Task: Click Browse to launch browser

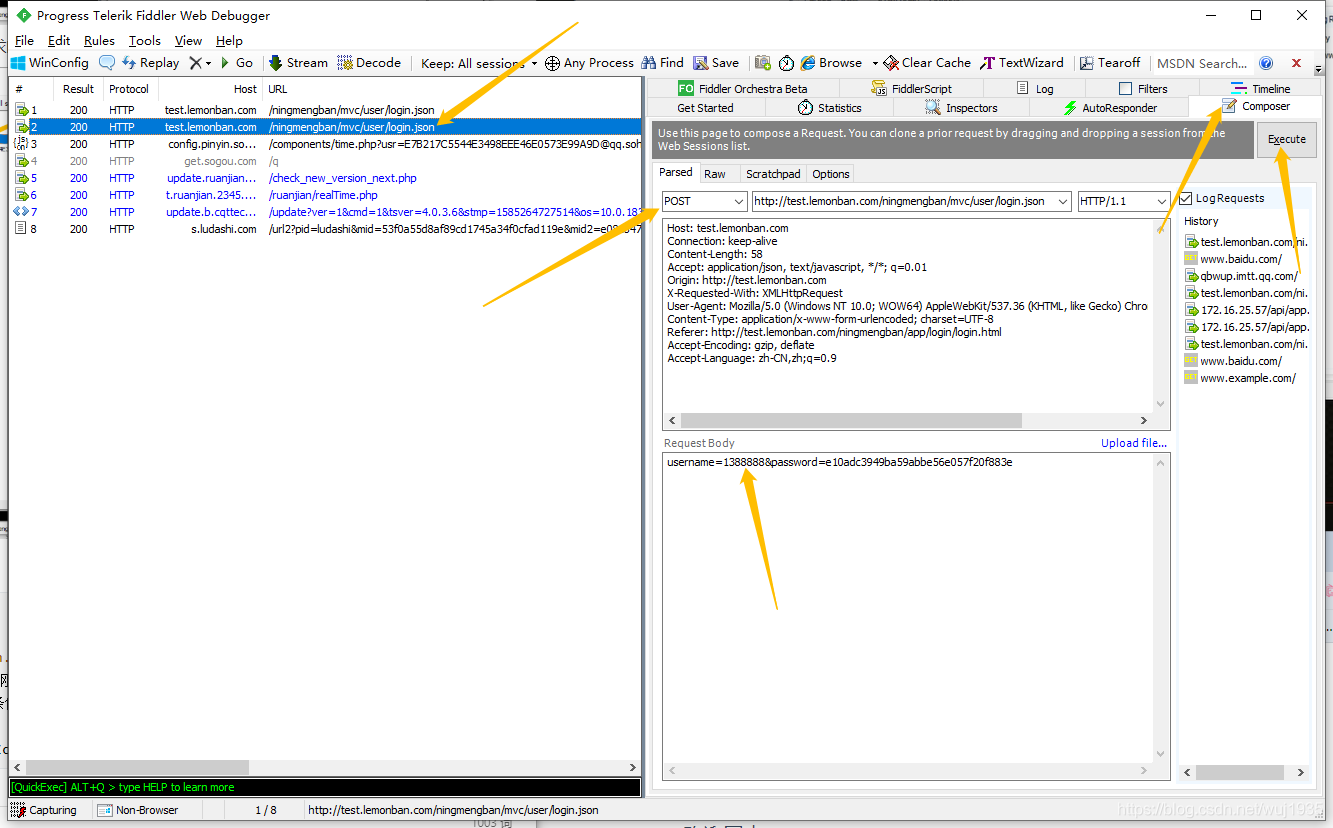Action: click(x=831, y=62)
